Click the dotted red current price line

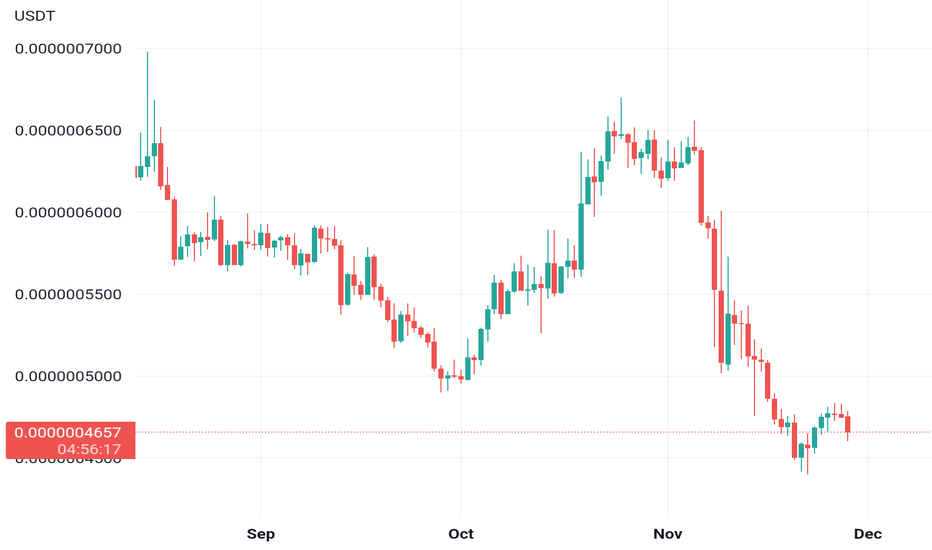533,432
